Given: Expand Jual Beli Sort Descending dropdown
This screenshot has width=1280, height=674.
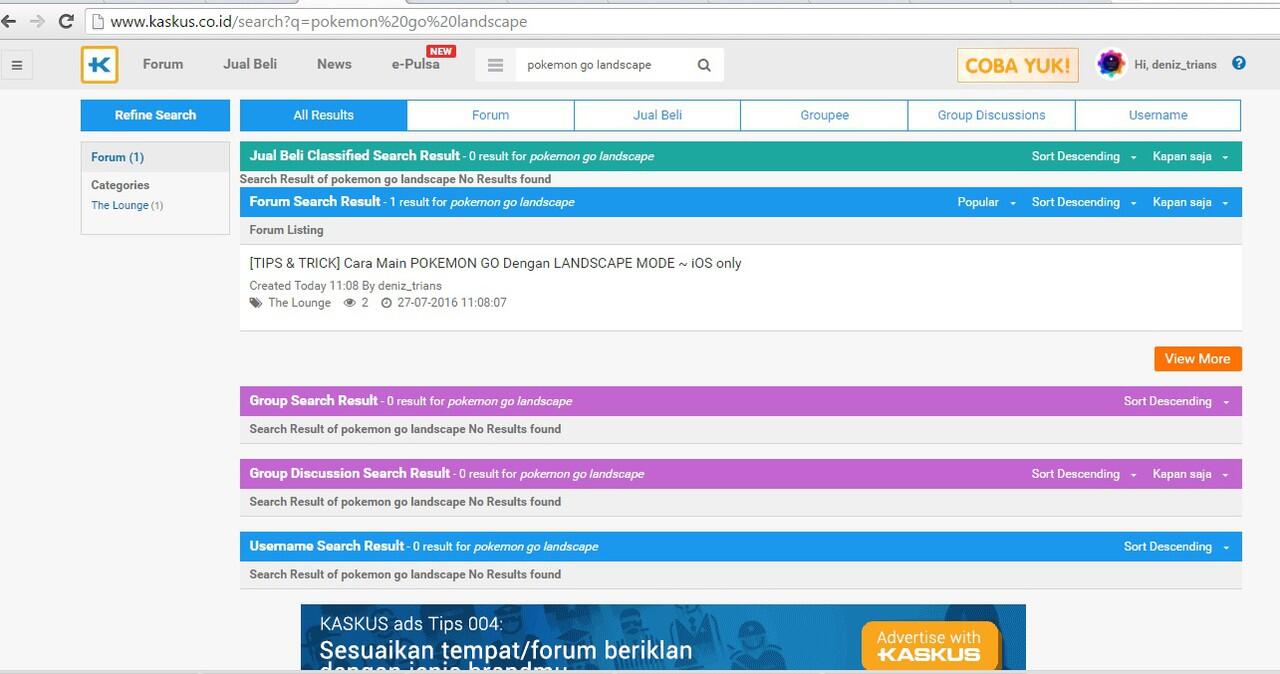Looking at the screenshot, I should point(1084,156).
